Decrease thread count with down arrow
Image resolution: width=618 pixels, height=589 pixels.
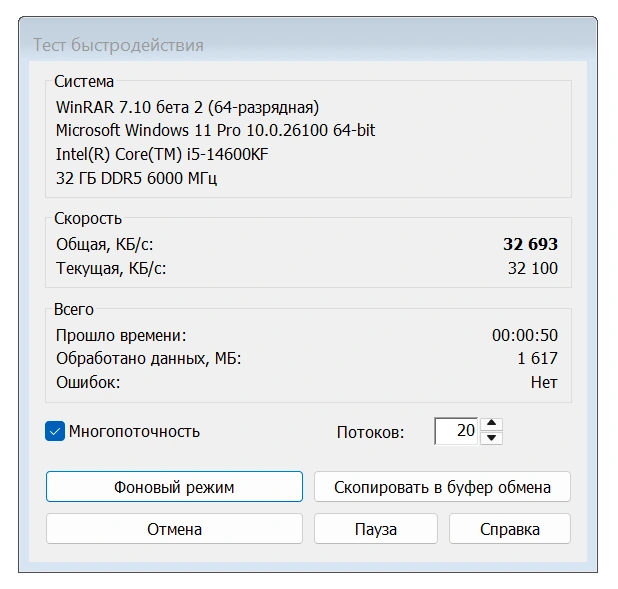coord(491,438)
